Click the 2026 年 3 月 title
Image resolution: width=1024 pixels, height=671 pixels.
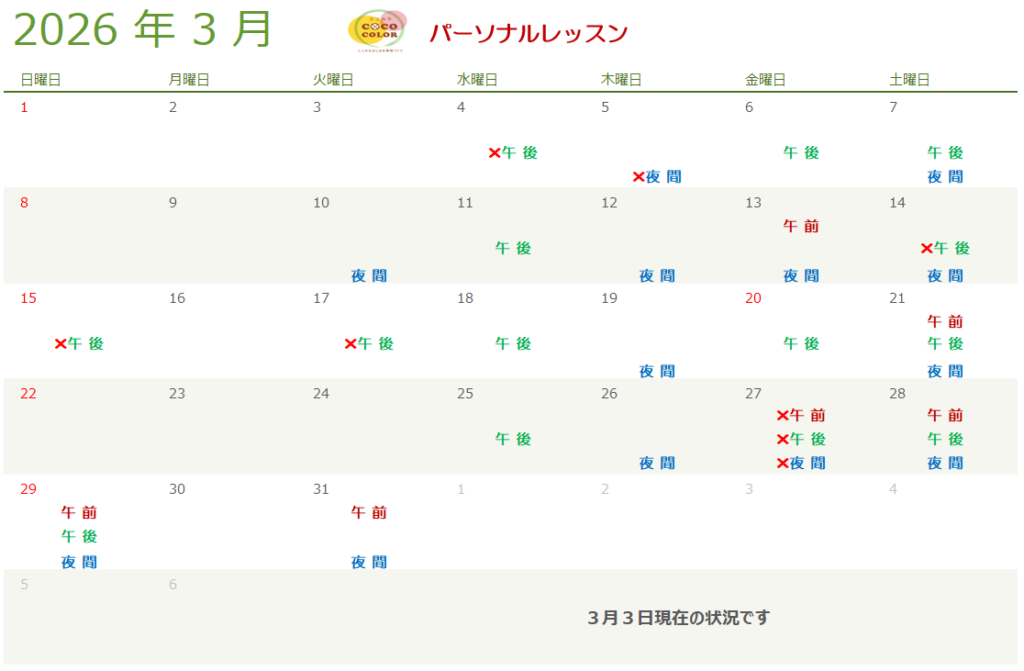pos(143,30)
